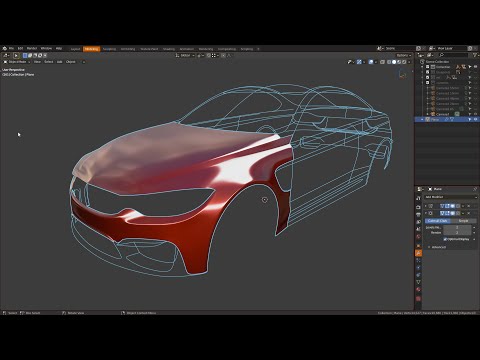This screenshot has width=480, height=360.
Task: Click the outliner search field
Action: click(453, 55)
